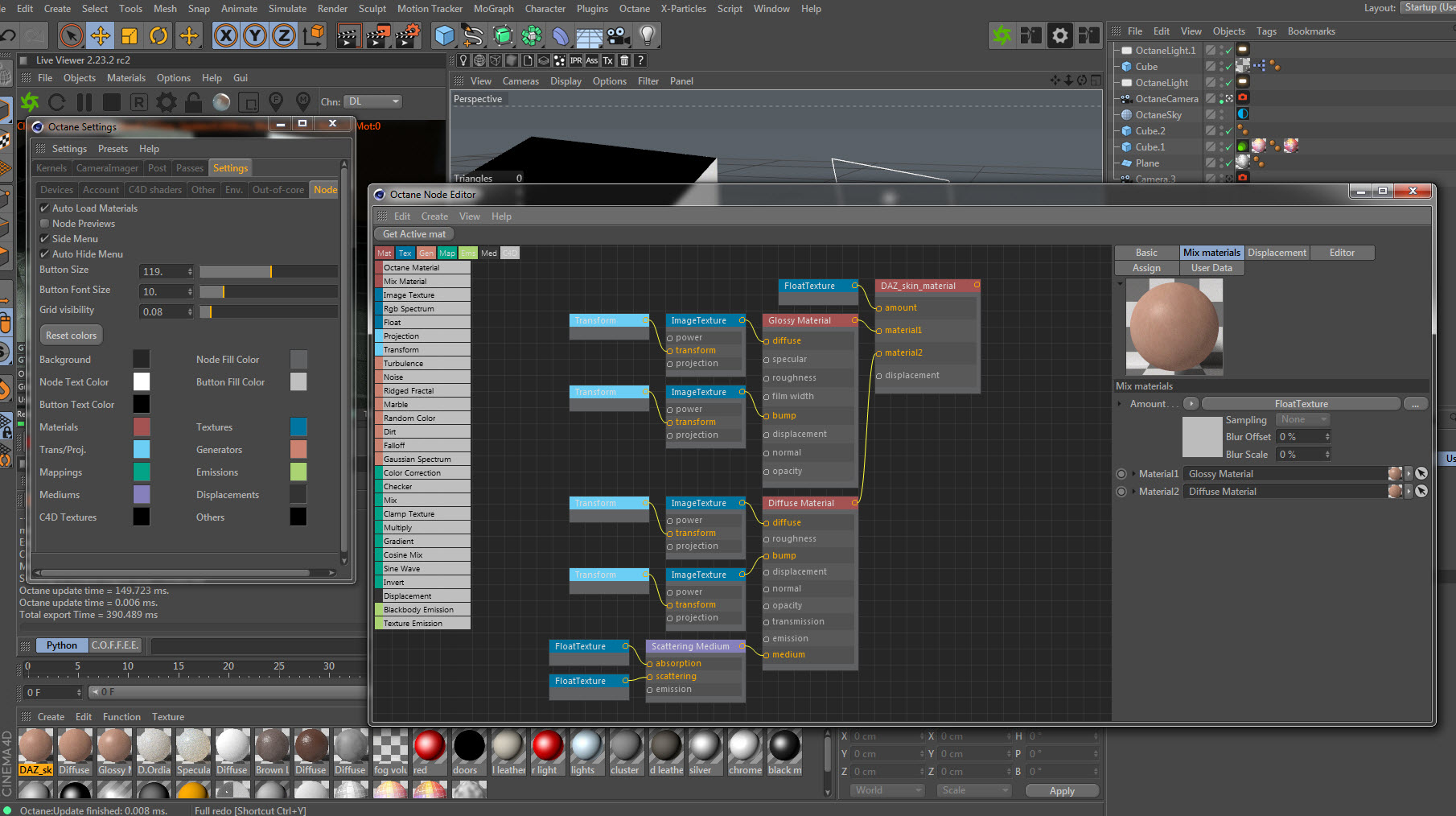Select the Material2 radio button

[1121, 492]
